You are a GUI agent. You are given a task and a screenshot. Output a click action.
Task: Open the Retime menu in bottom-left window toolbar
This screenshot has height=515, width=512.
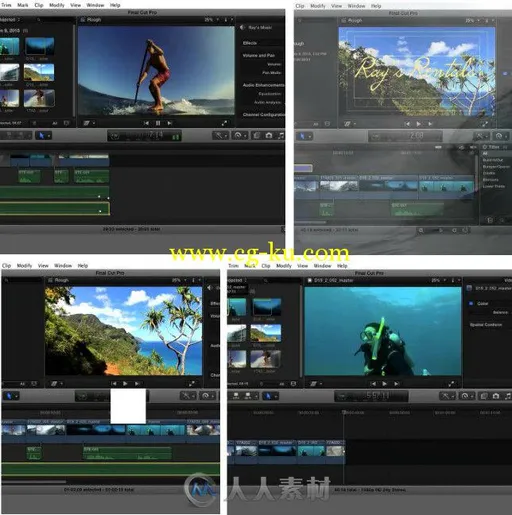(x=207, y=396)
